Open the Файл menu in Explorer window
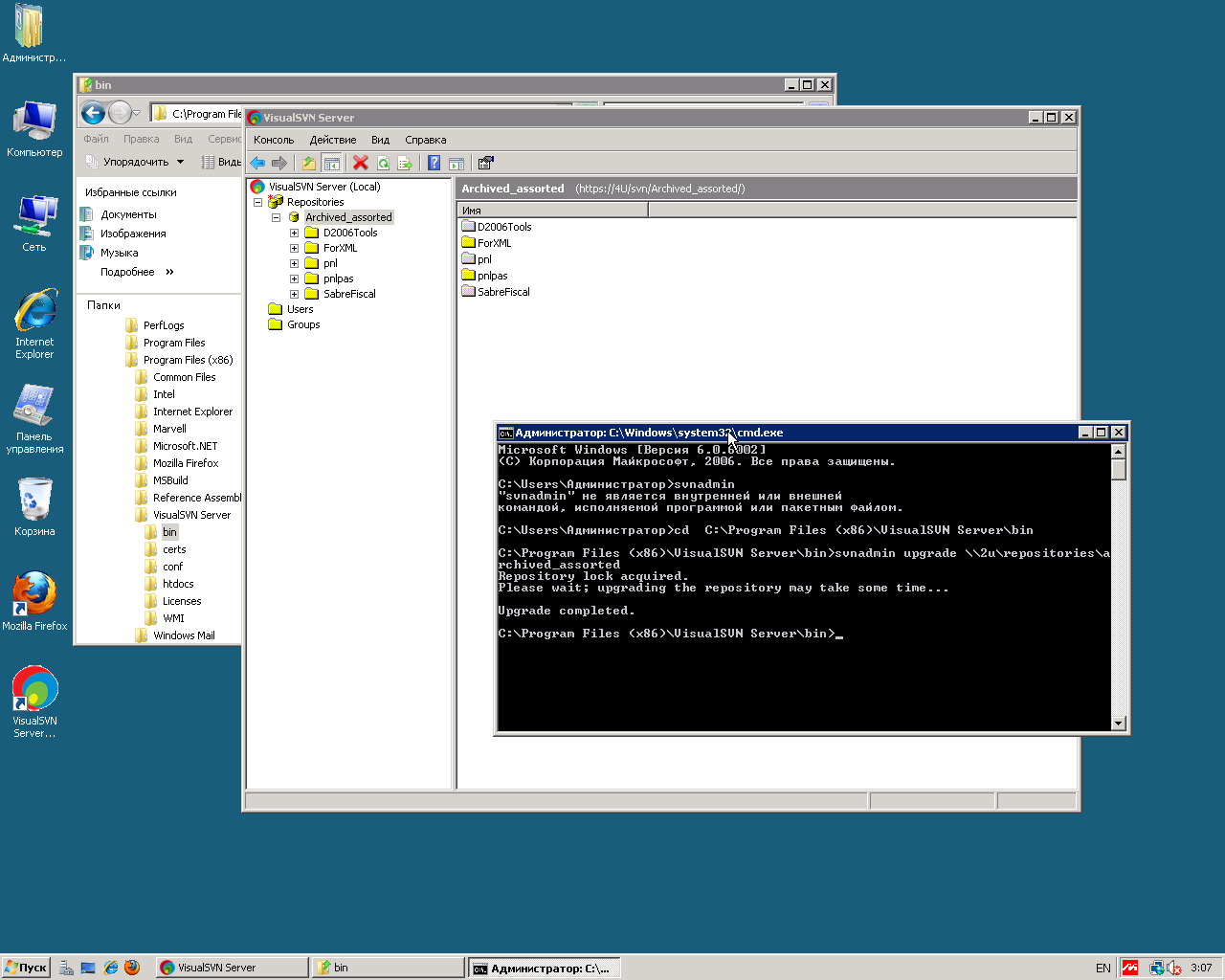1225x980 pixels. pyautogui.click(x=96, y=139)
